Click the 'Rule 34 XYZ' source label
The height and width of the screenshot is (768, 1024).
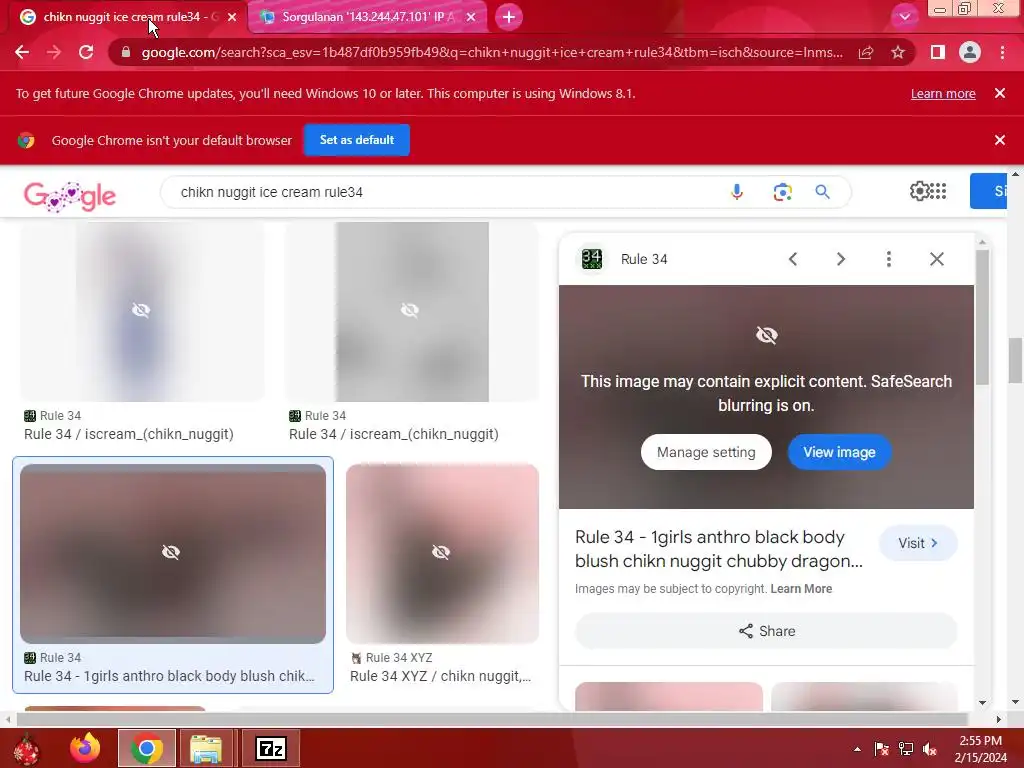[x=399, y=658]
